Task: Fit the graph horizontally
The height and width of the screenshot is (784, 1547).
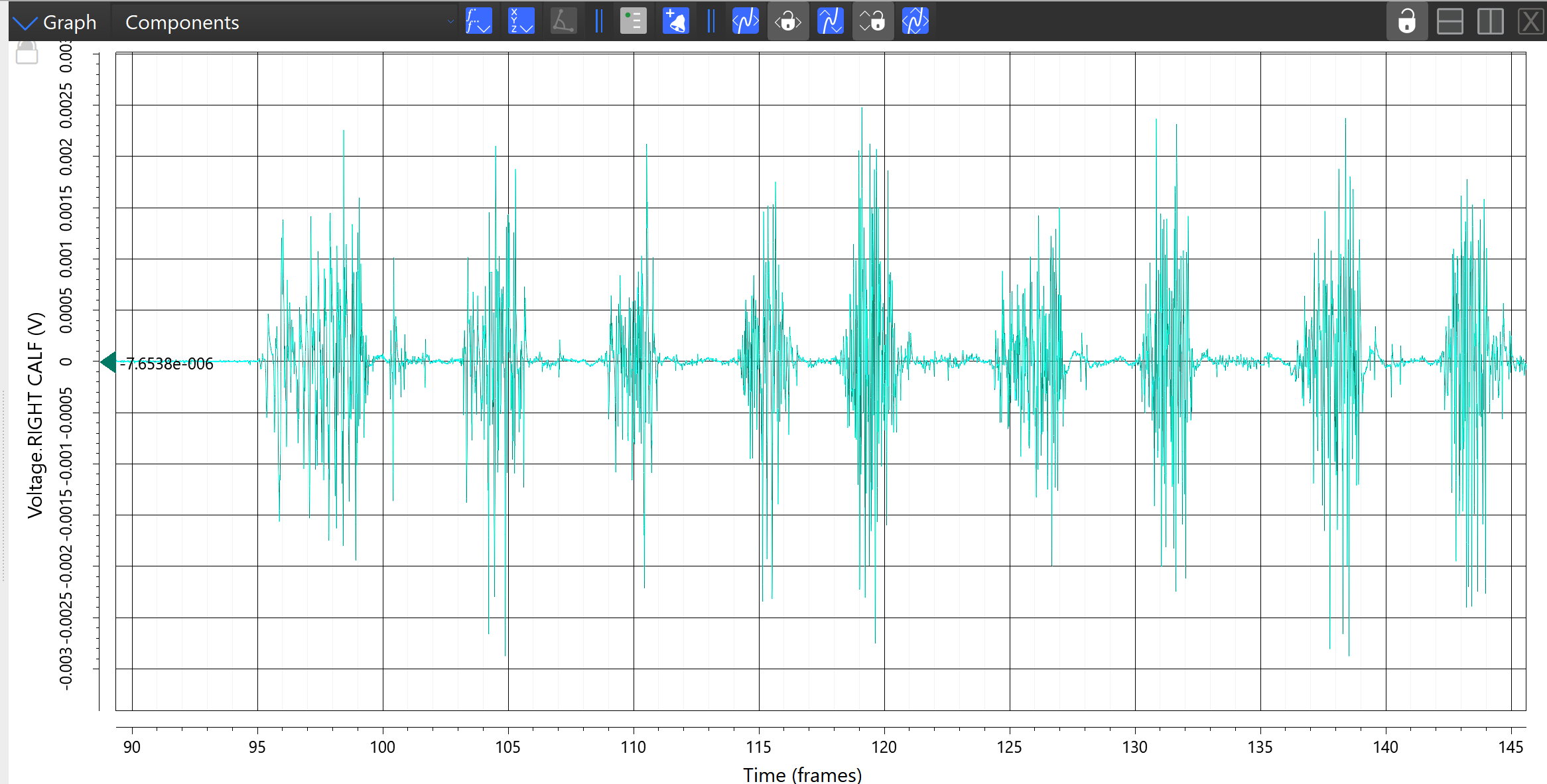Action: pos(745,21)
